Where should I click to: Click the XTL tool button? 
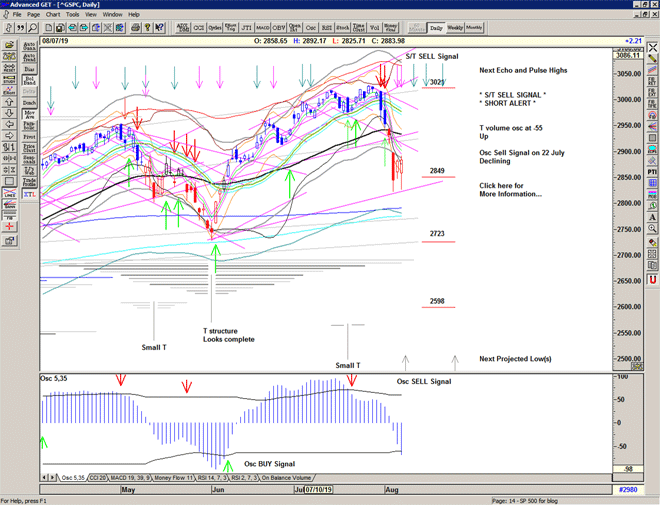[x=28, y=194]
